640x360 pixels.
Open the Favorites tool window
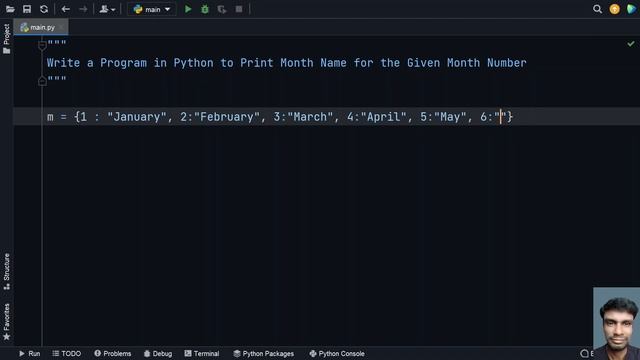pyautogui.click(x=7, y=322)
